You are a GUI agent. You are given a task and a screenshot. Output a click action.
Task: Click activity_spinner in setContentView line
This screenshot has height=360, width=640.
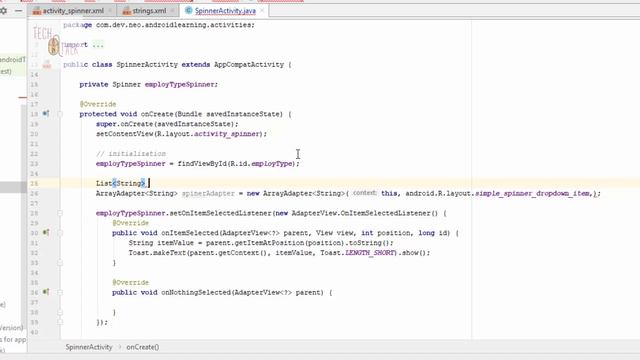coord(227,134)
